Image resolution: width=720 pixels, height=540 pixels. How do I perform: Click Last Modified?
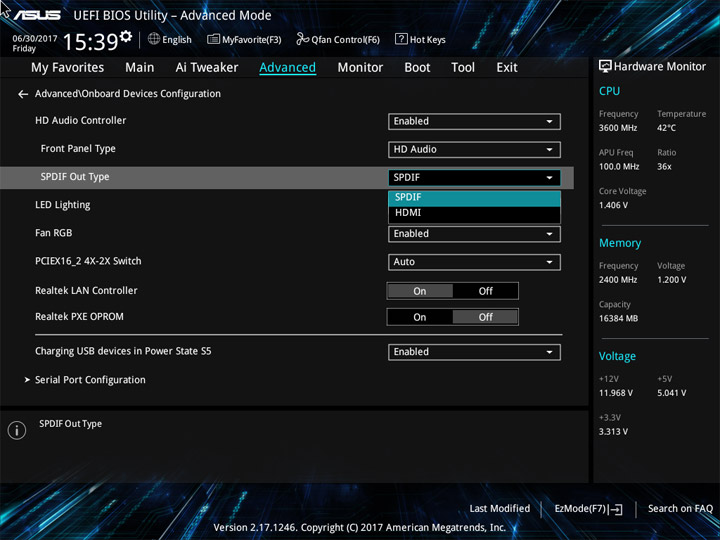(x=500, y=508)
